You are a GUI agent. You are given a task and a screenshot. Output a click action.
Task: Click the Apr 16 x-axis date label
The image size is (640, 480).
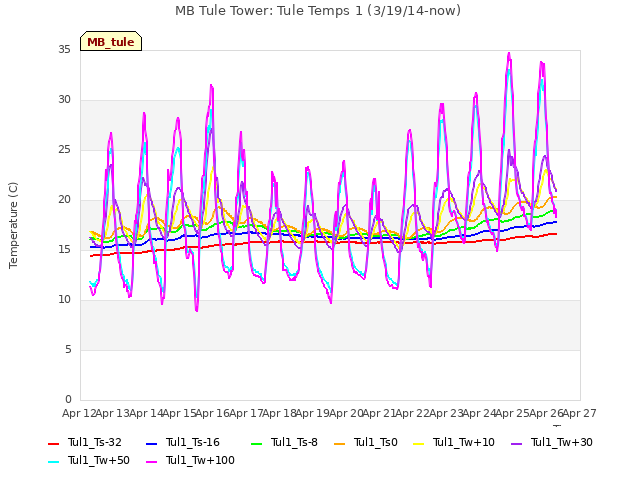pyautogui.click(x=212, y=413)
